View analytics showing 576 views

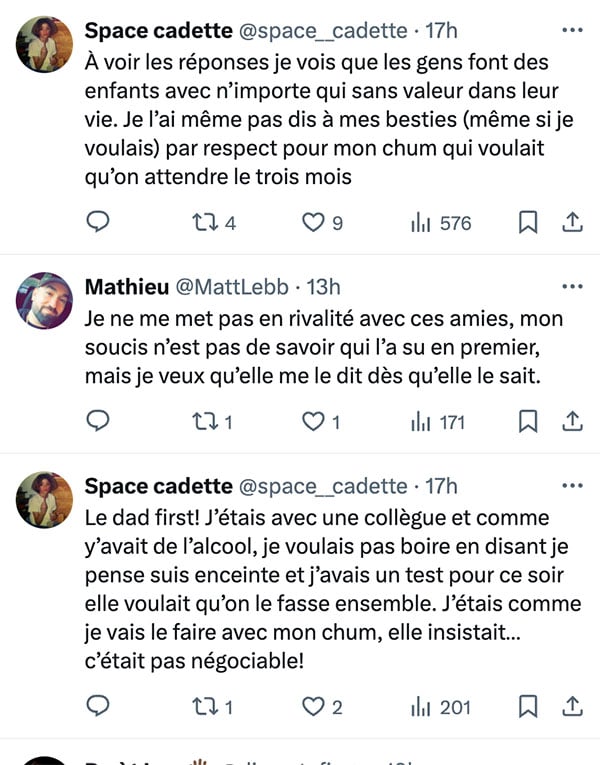441,223
